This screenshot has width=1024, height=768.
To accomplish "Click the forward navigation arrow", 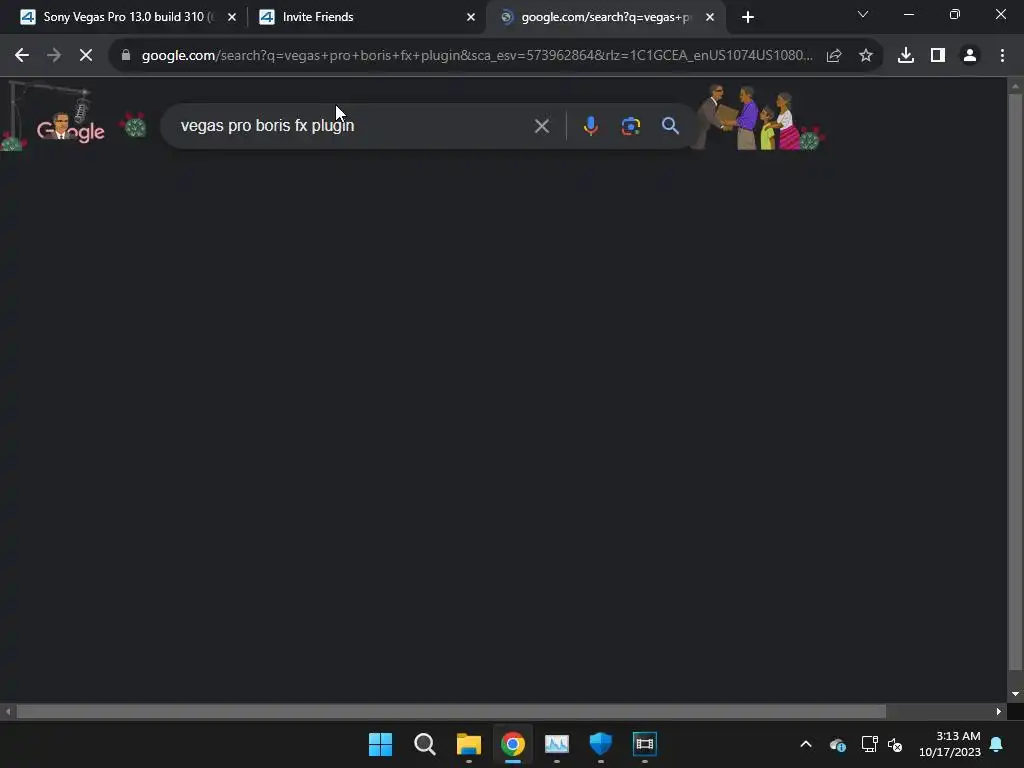I will (54, 56).
